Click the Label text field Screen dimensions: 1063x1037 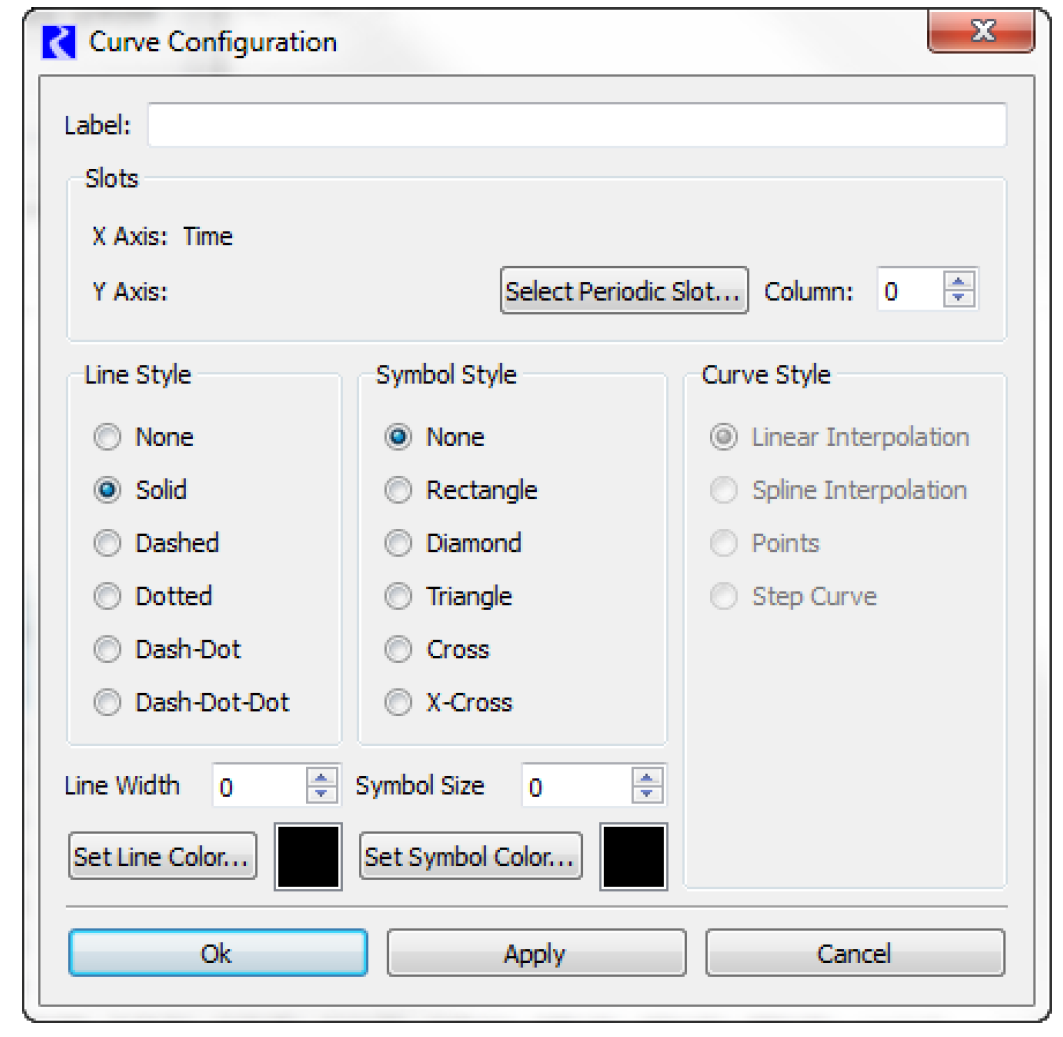(x=576, y=126)
